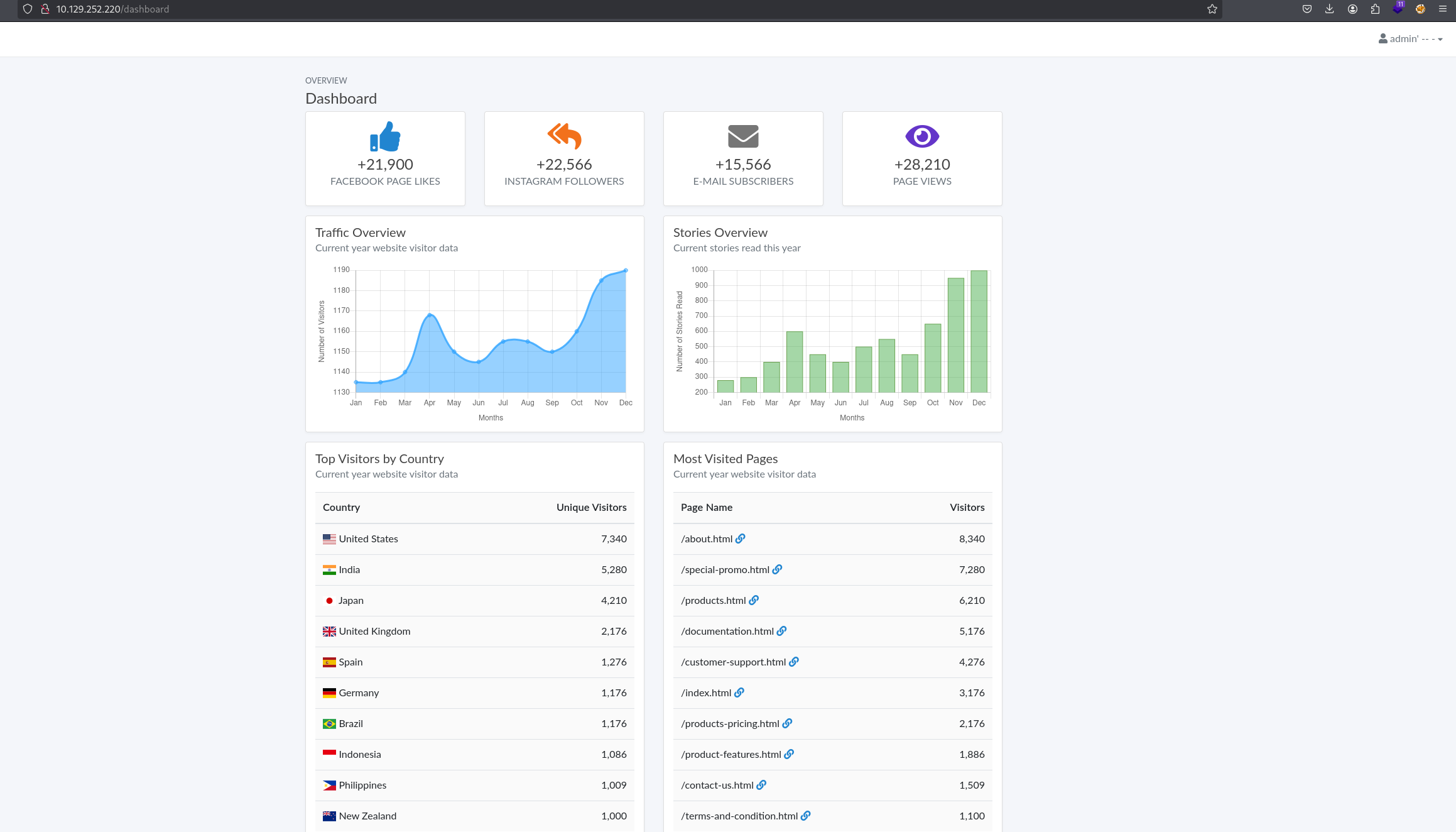This screenshot has width=1456, height=832.
Task: Open the browser downloads panel
Action: [1329, 9]
